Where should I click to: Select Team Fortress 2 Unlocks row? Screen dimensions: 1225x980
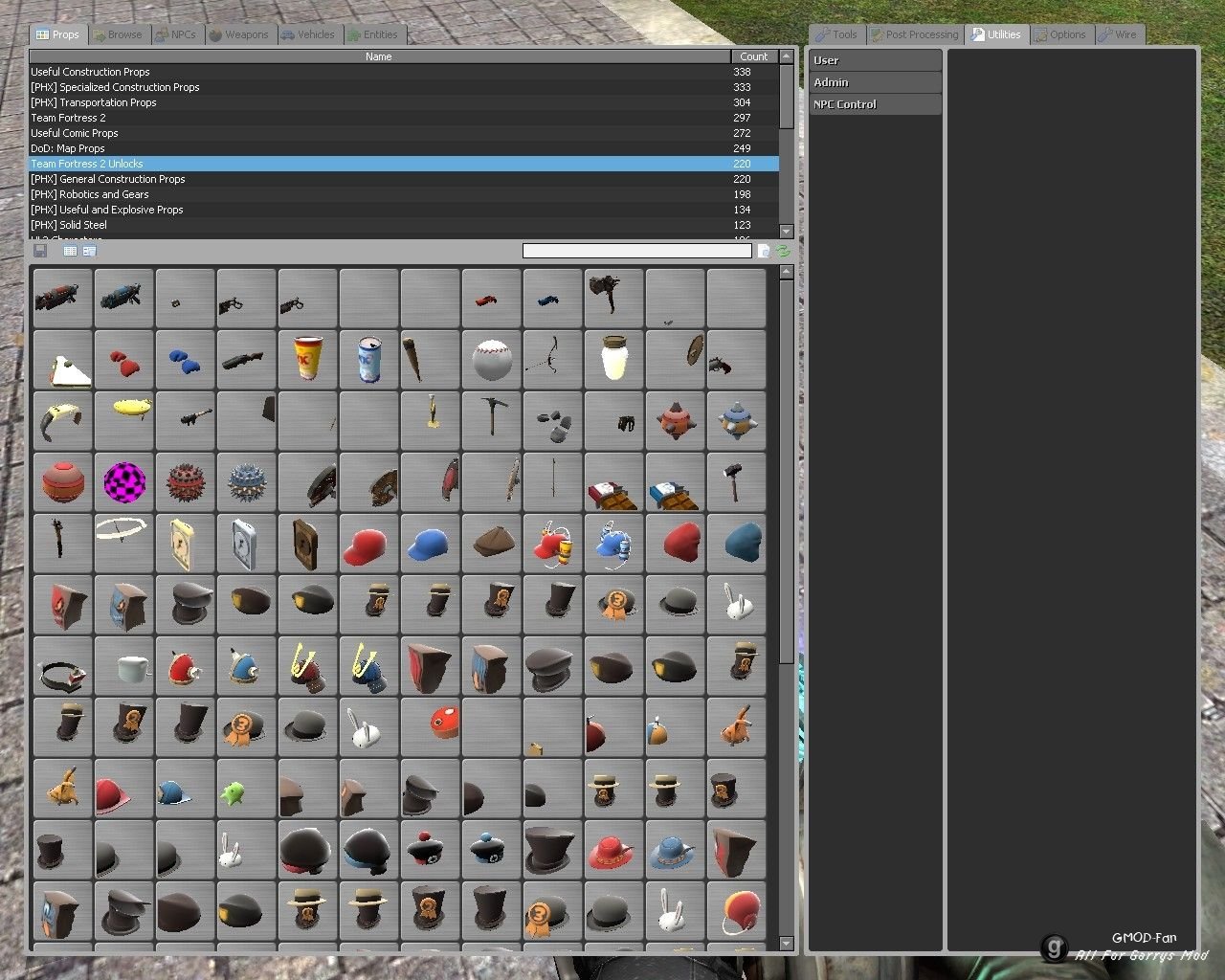[404, 164]
